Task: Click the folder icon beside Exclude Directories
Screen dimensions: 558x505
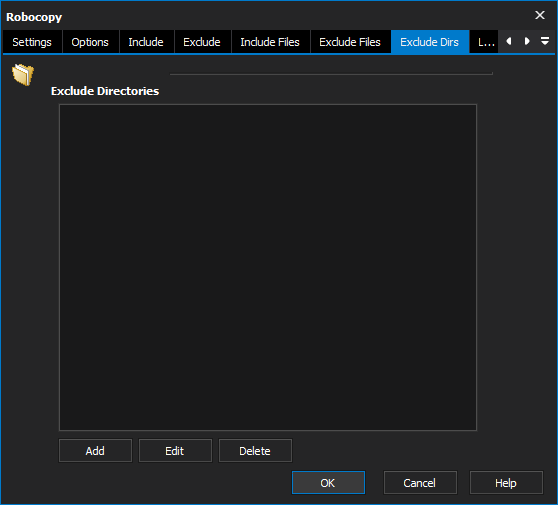Action: (x=23, y=74)
